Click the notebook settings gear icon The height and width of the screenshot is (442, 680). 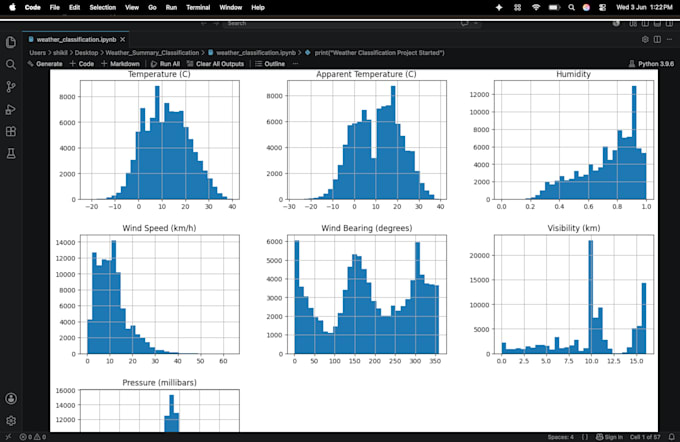pyautogui.click(x=645, y=39)
